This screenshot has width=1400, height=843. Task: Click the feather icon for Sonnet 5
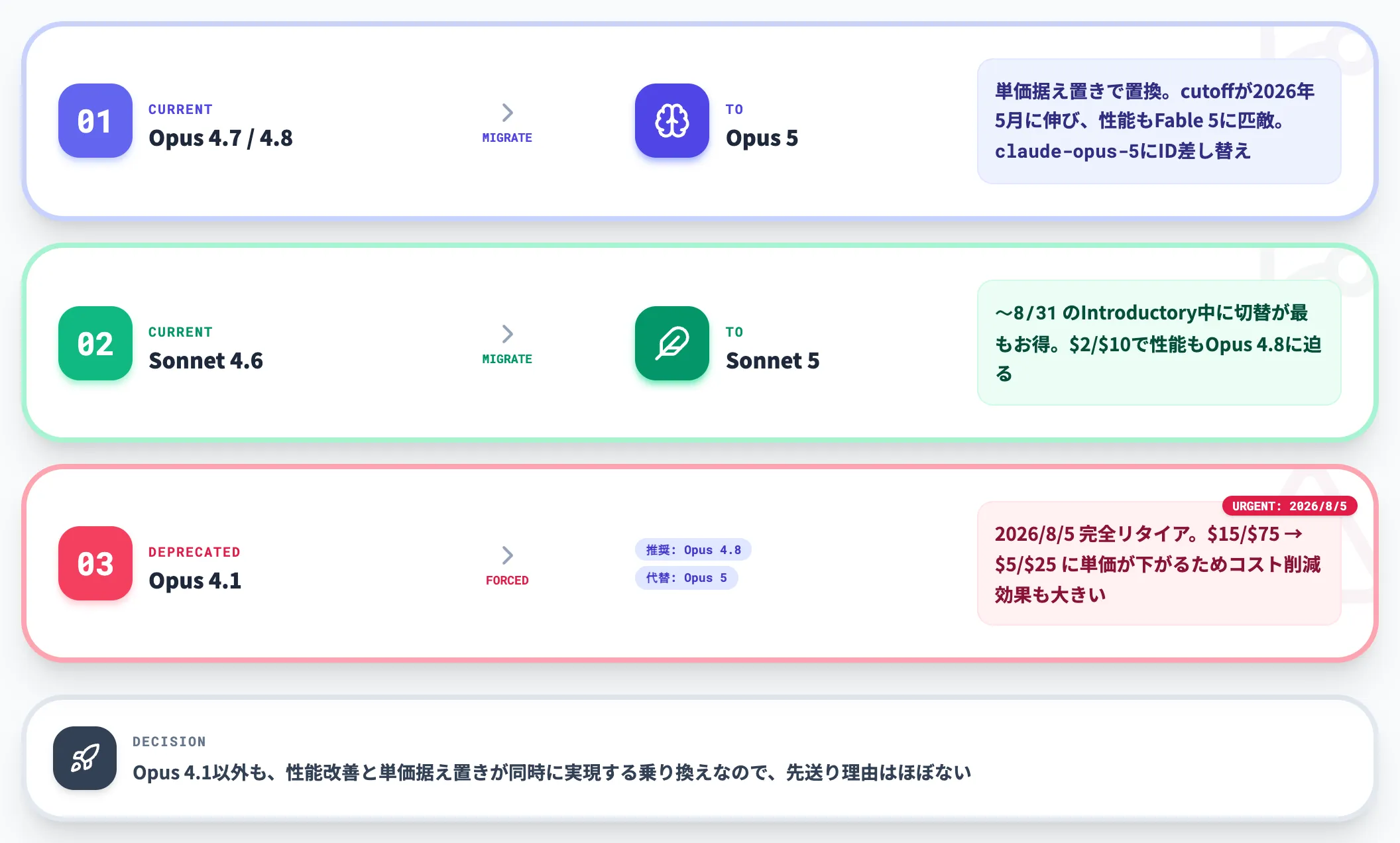pos(672,343)
